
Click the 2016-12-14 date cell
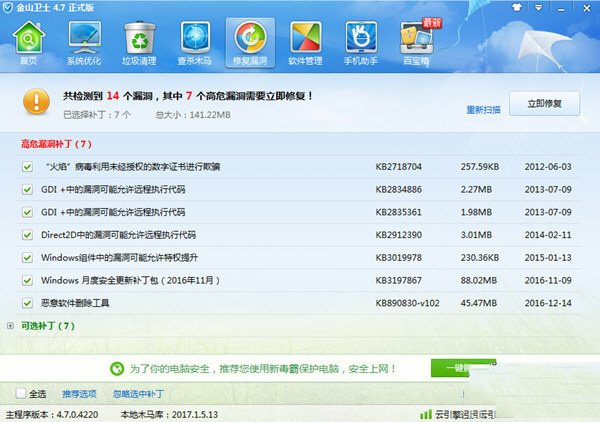click(548, 303)
